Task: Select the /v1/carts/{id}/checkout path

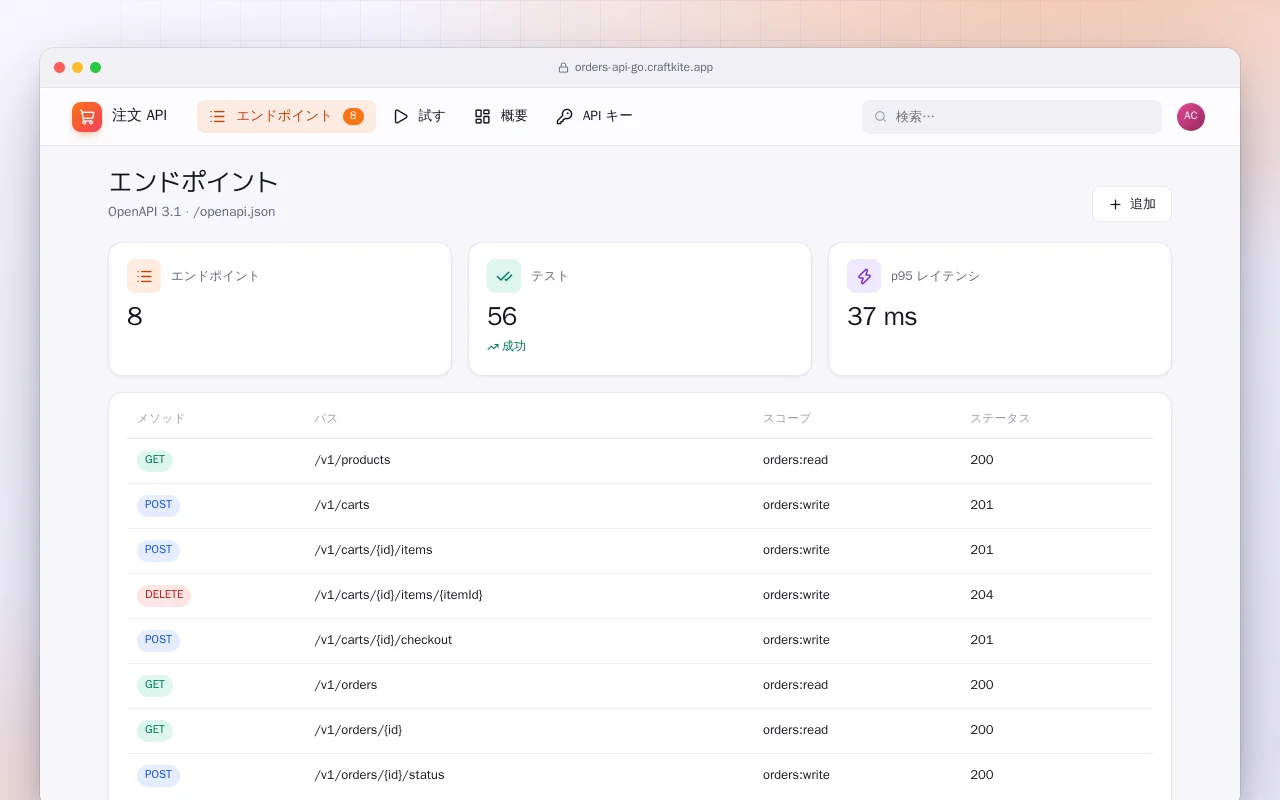Action: coord(383,640)
